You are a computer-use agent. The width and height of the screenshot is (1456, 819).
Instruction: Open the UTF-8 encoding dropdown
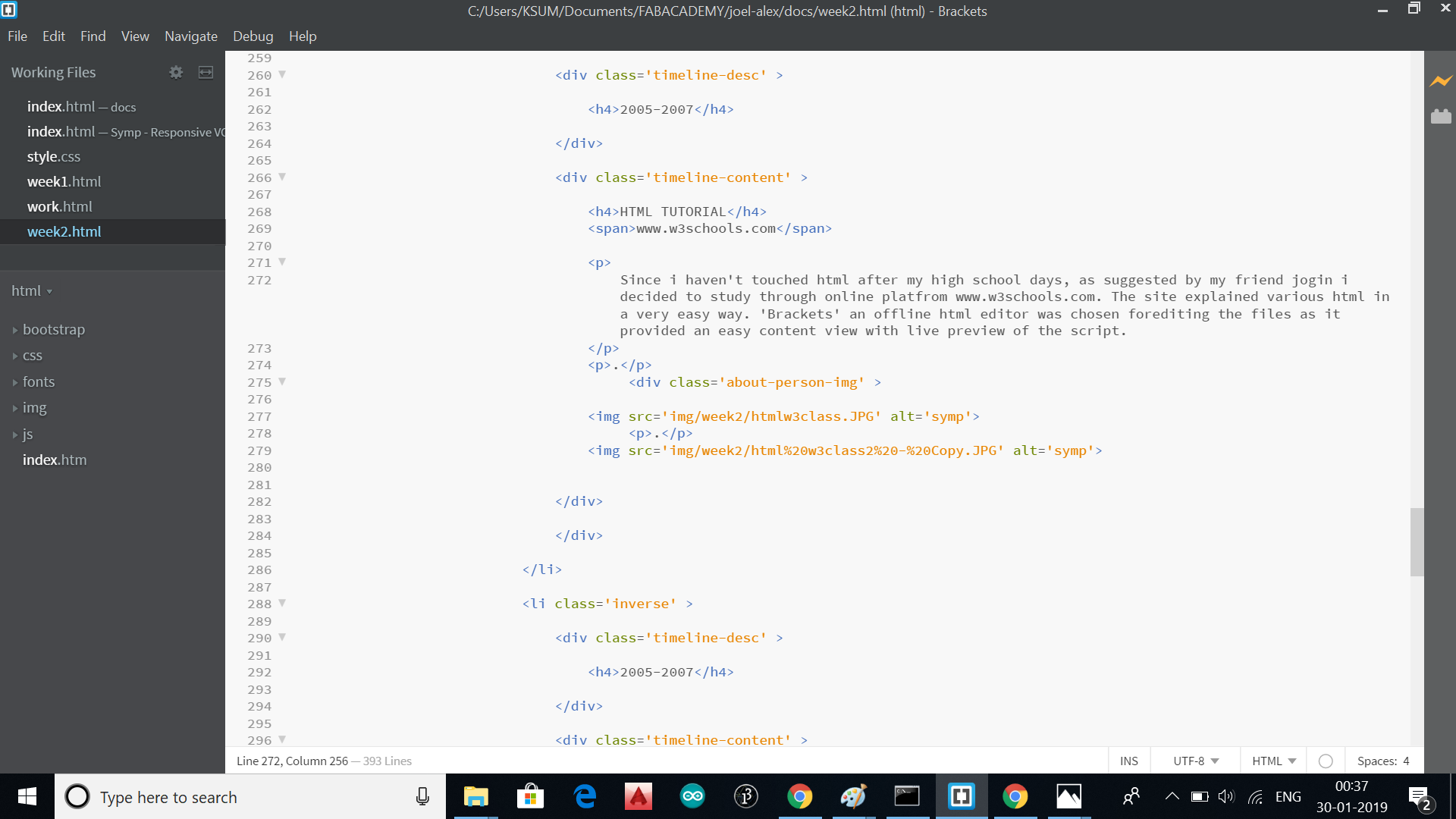tap(1195, 761)
